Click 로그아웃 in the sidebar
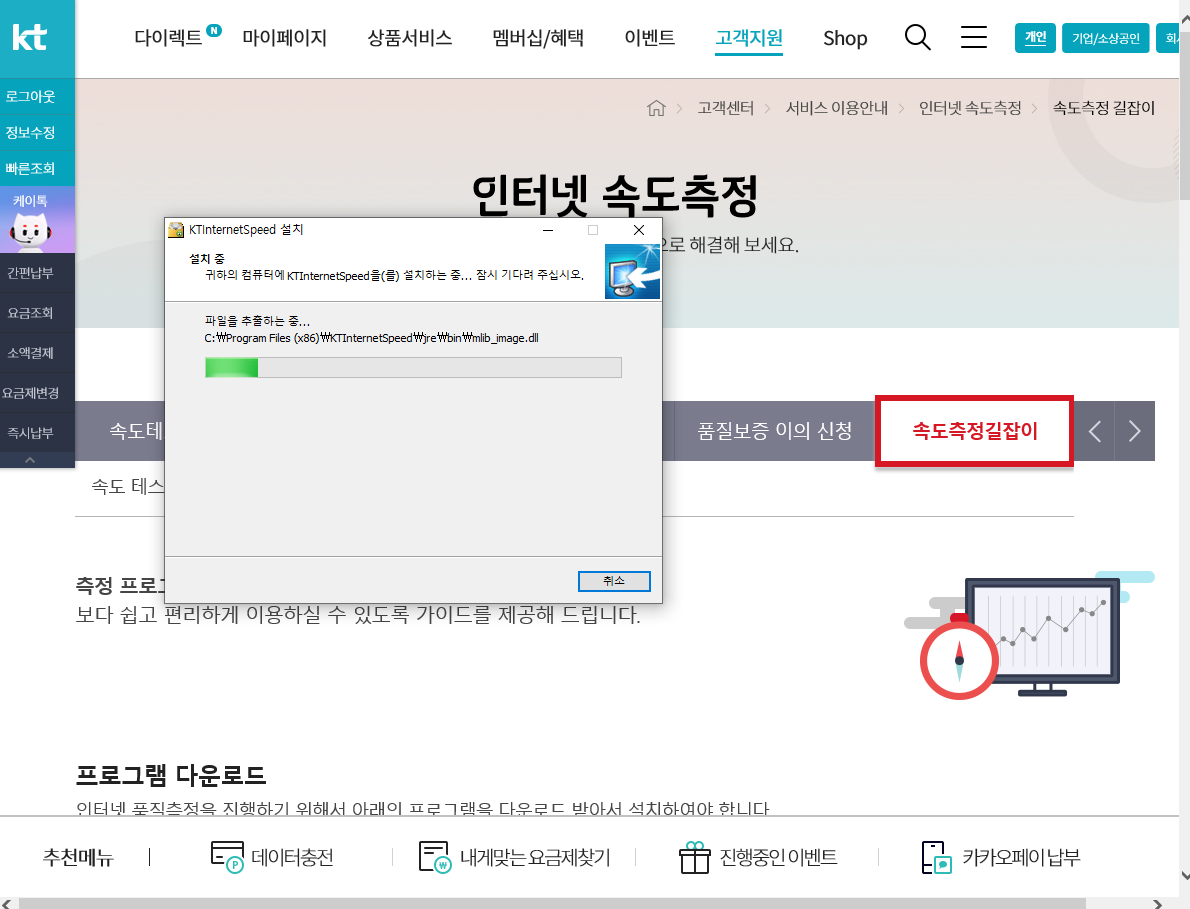This screenshot has width=1190, height=909. pos(30,96)
